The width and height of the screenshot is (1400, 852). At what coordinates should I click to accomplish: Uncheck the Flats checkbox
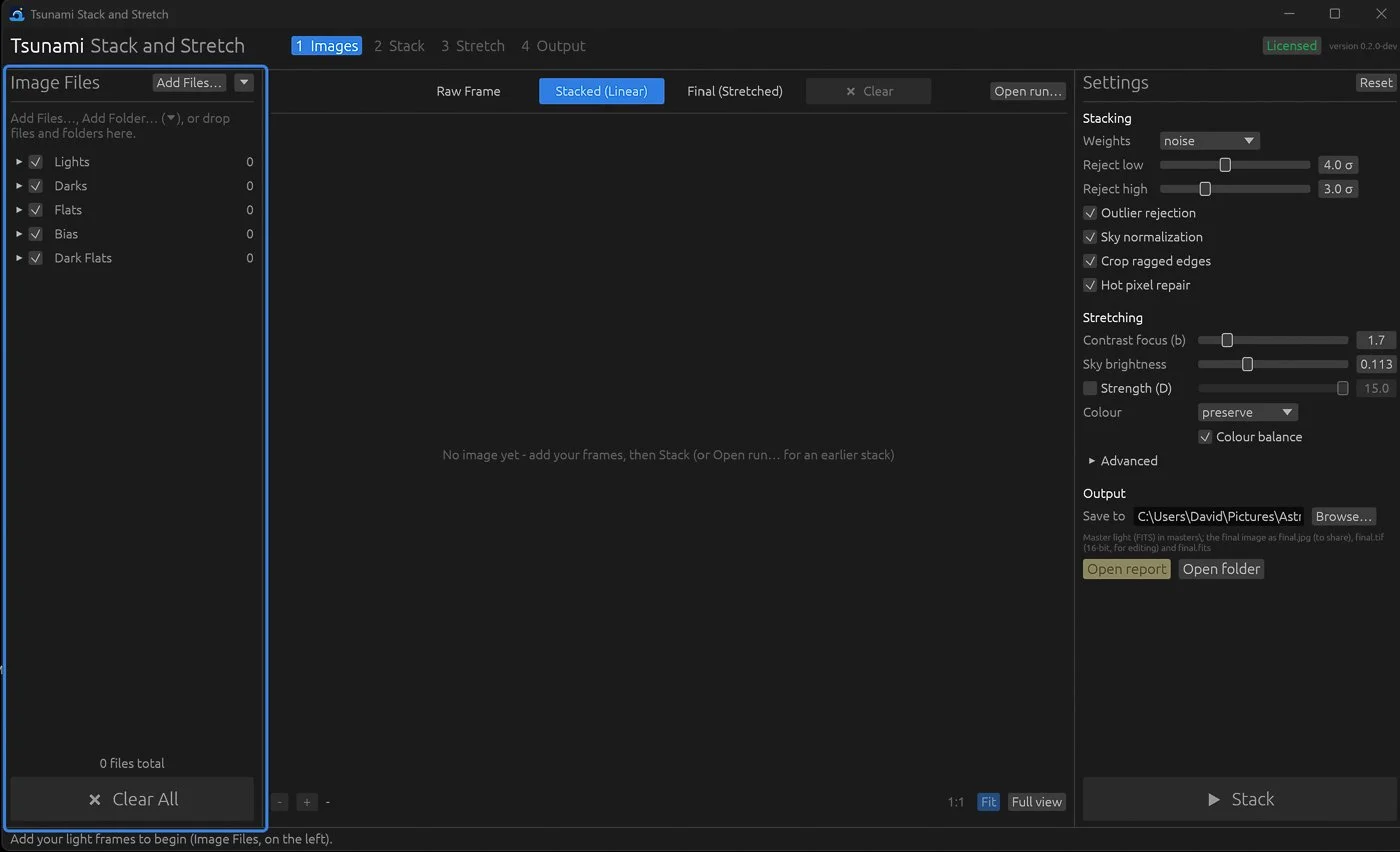point(36,210)
